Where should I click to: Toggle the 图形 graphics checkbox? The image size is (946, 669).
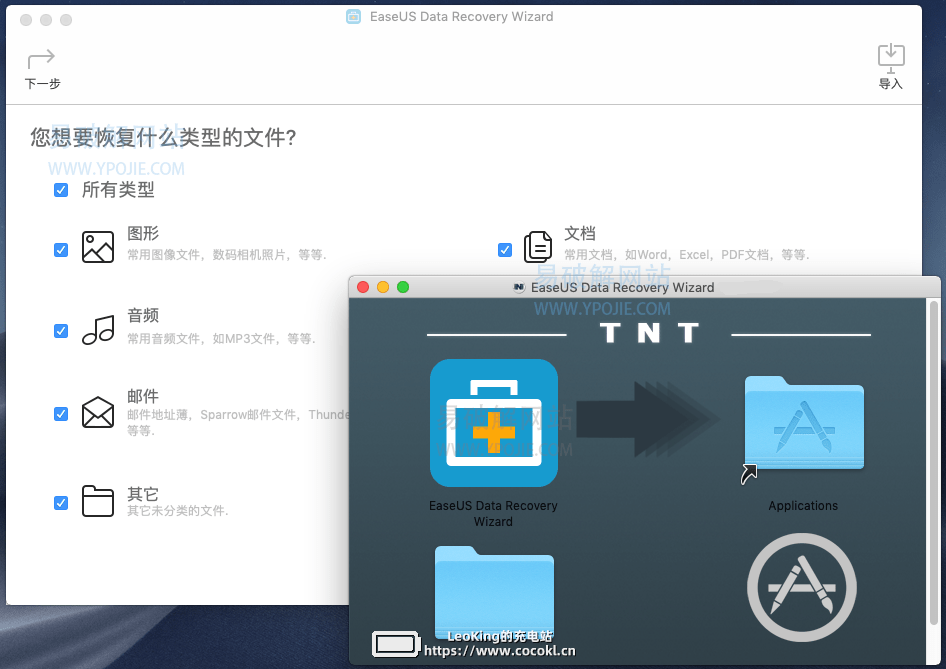[61, 250]
